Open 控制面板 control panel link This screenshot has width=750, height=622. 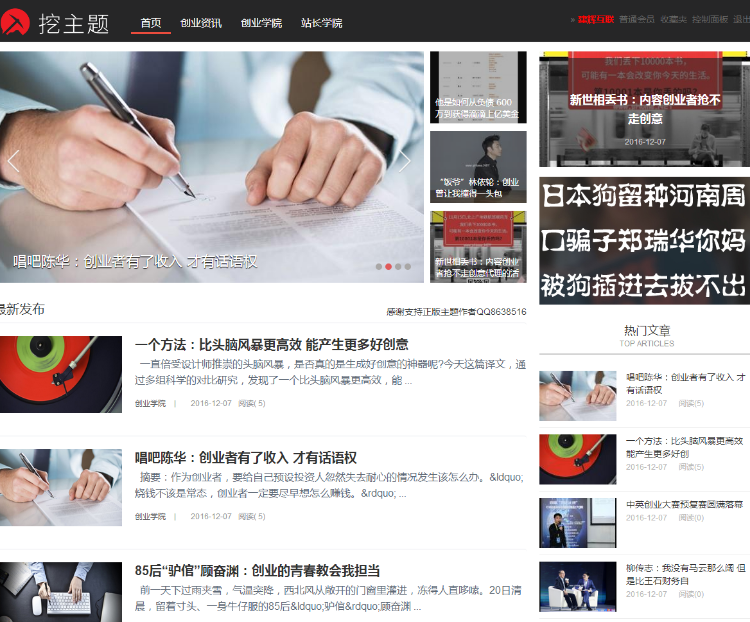(710, 19)
